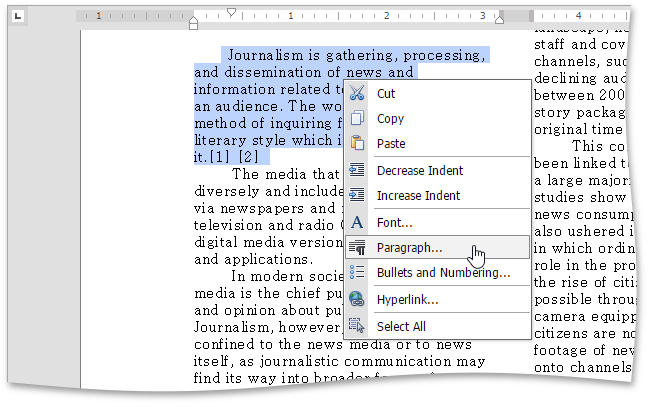Image resolution: width=650 pixels, height=407 pixels.
Task: Click the first line indent marker on ruler
Action: [232, 12]
